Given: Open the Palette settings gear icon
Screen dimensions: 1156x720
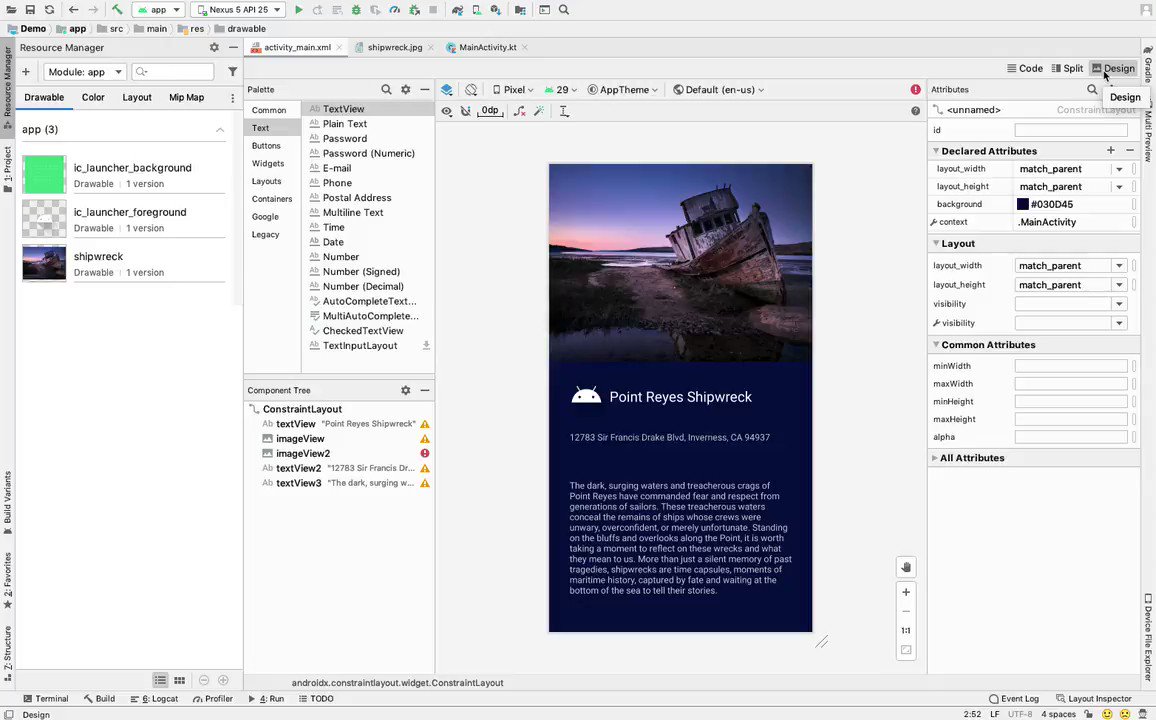Looking at the screenshot, I should (x=405, y=89).
